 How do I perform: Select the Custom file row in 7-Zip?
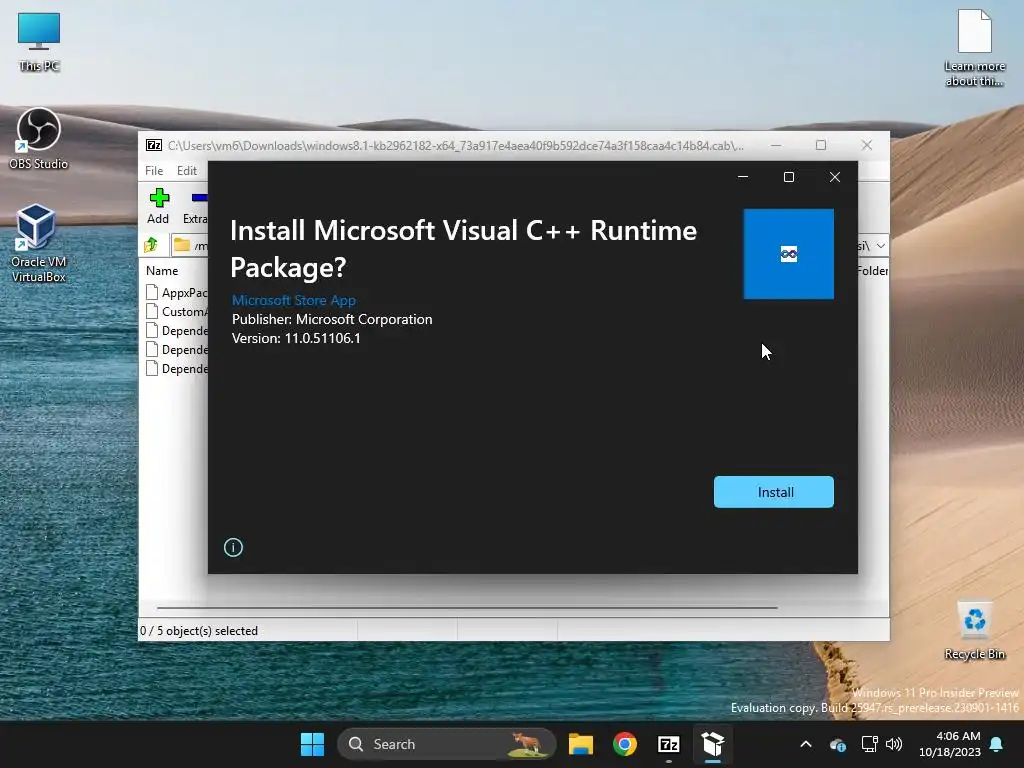point(176,312)
